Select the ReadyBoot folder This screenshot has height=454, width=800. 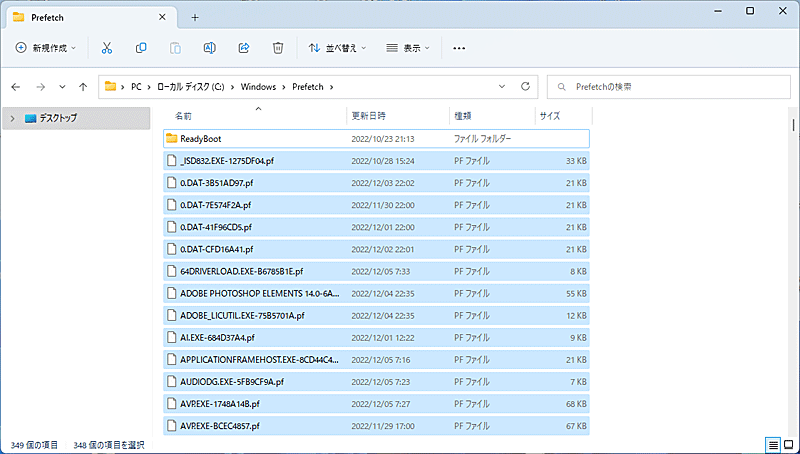click(377, 139)
